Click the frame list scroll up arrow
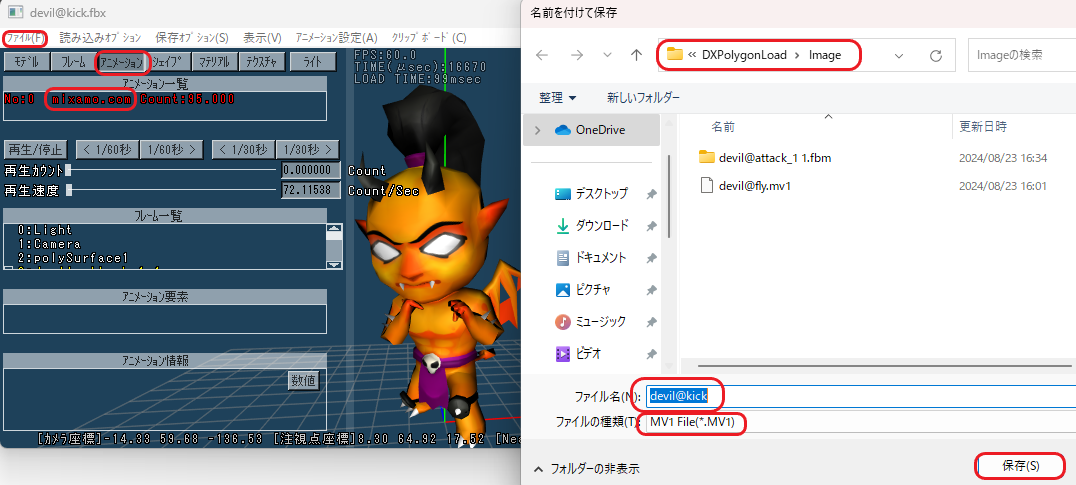The width and height of the screenshot is (1076, 485). point(334,229)
